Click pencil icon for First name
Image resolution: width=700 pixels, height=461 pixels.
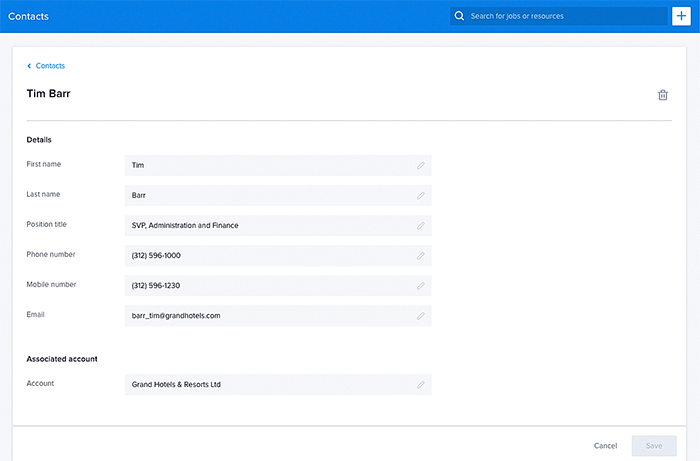click(x=421, y=165)
